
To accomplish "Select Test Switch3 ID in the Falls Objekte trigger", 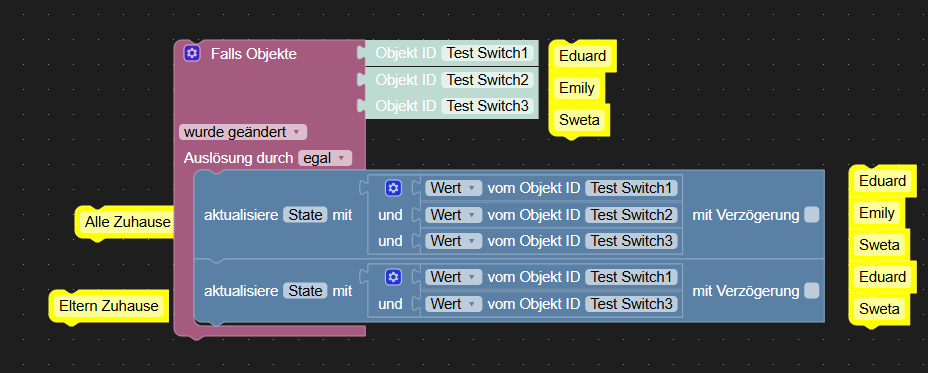I will (x=487, y=105).
